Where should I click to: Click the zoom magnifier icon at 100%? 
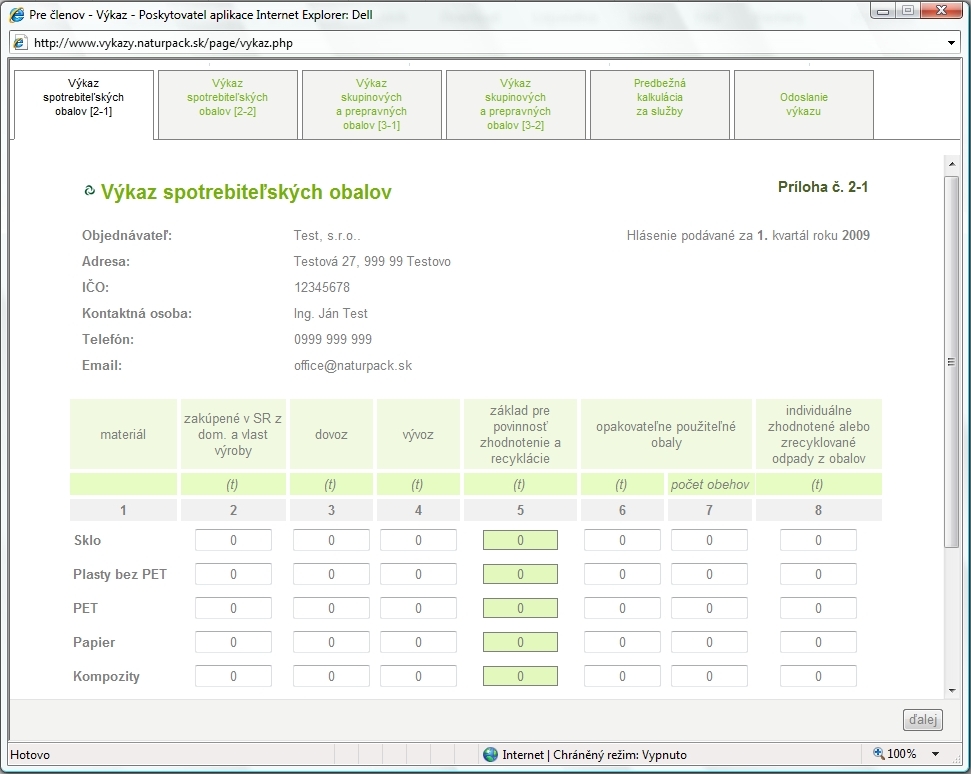(878, 754)
